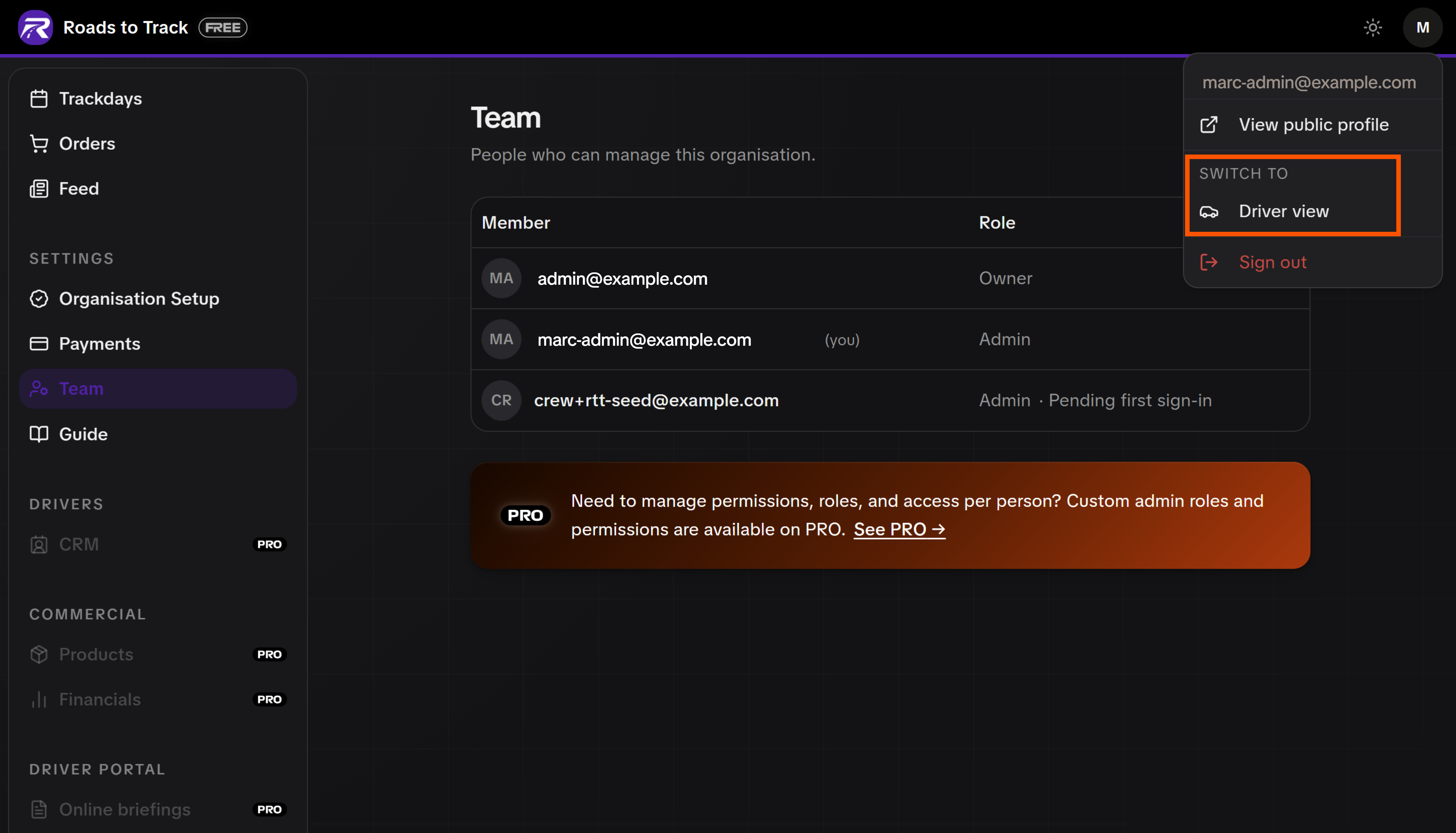Image resolution: width=1456 pixels, height=833 pixels.
Task: Click the PRO badge next to Financials
Action: point(269,700)
